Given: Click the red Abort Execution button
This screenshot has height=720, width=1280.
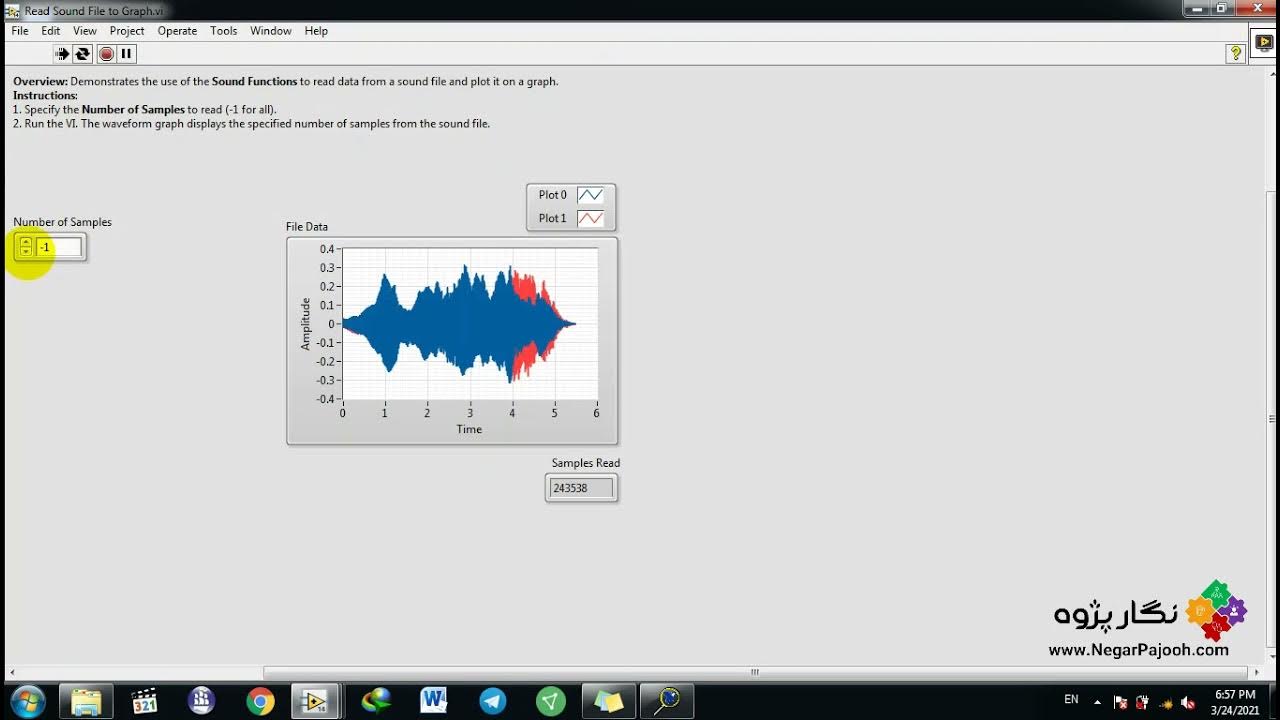Looking at the screenshot, I should 106,54.
